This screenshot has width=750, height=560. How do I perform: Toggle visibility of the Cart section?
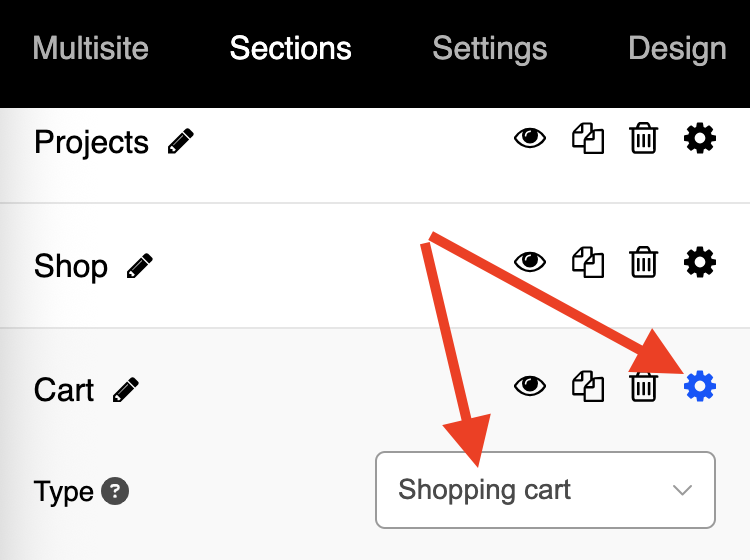tap(530, 386)
